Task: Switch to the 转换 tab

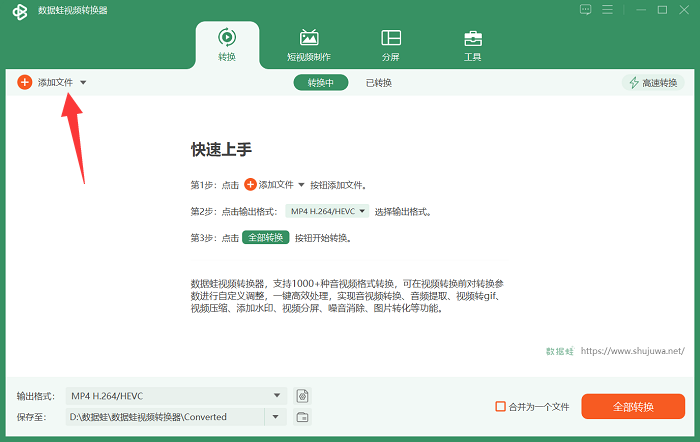Action: [227, 45]
